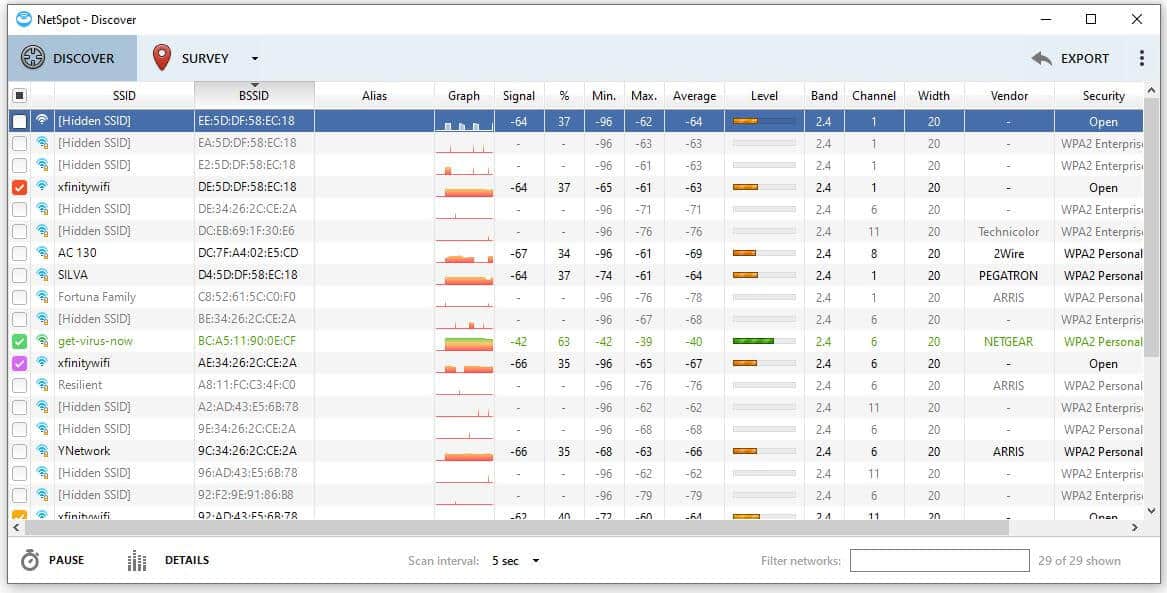Screen dimensions: 1167x593
Task: Click the Details bar chart icon
Action: click(137, 561)
